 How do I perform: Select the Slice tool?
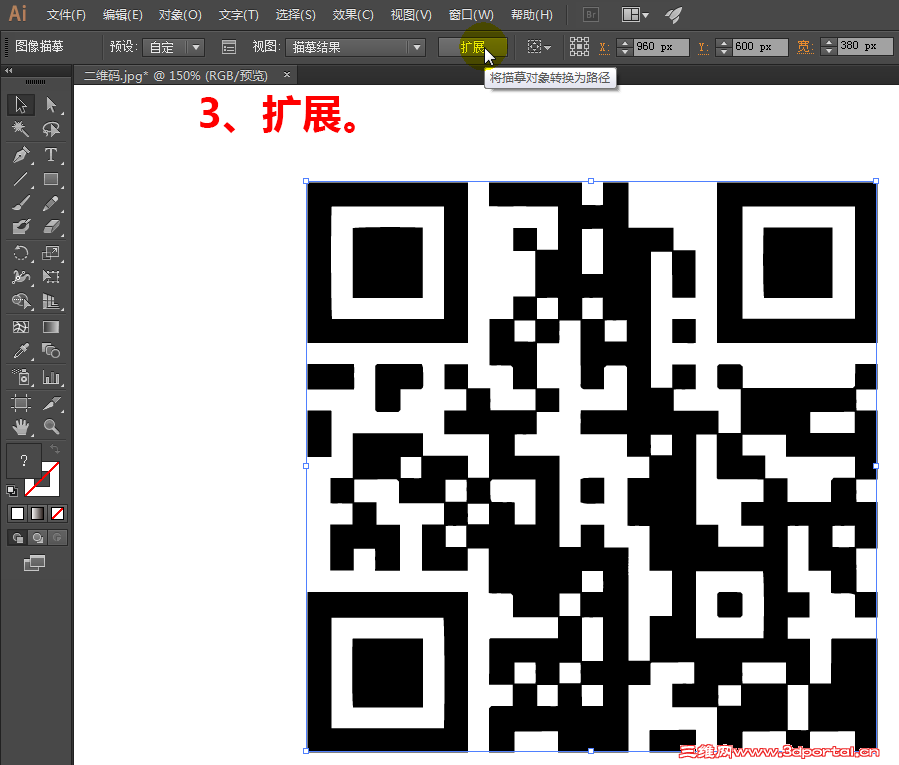51,403
